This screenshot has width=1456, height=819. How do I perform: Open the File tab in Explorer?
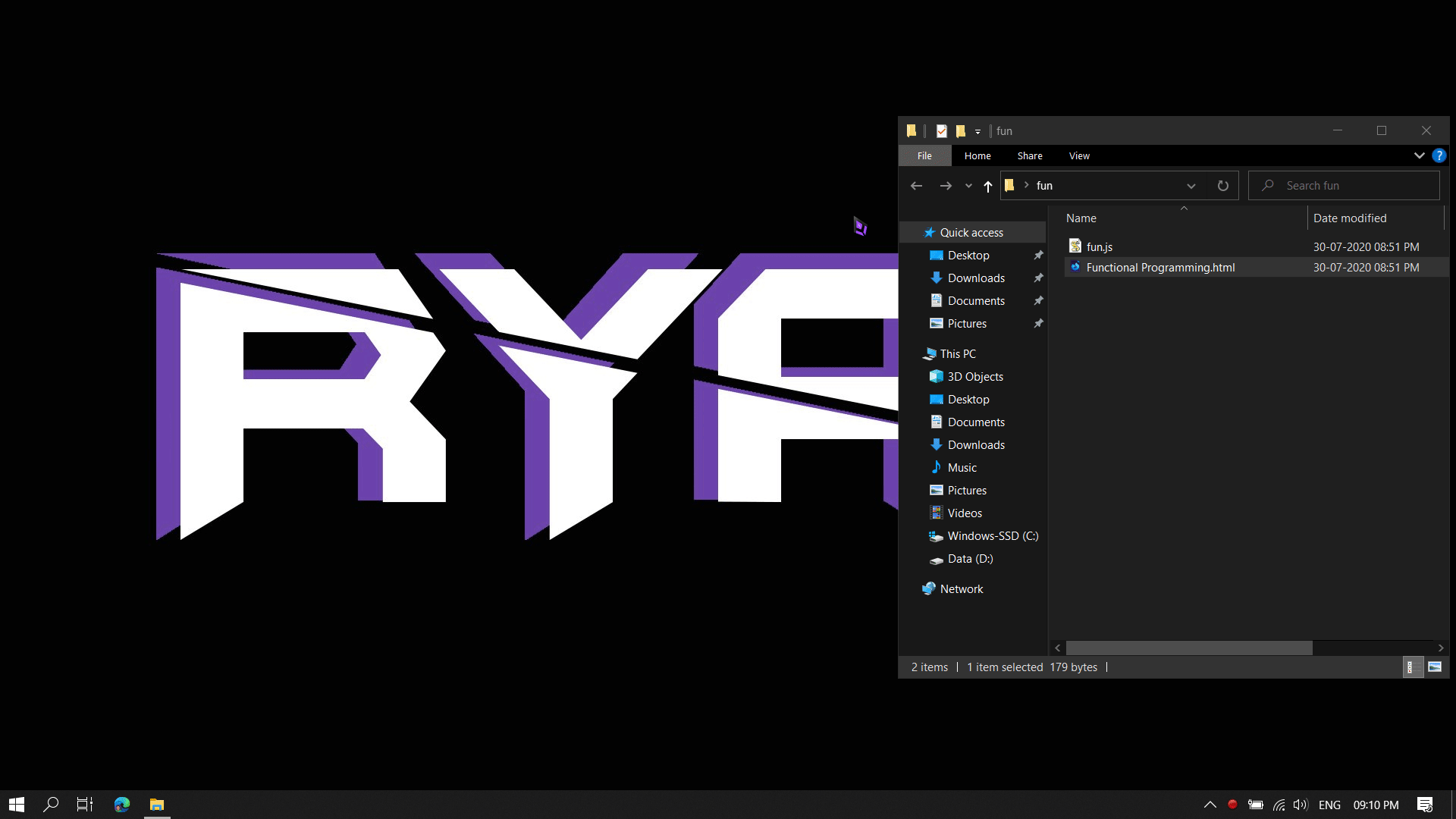pyautogui.click(x=924, y=155)
